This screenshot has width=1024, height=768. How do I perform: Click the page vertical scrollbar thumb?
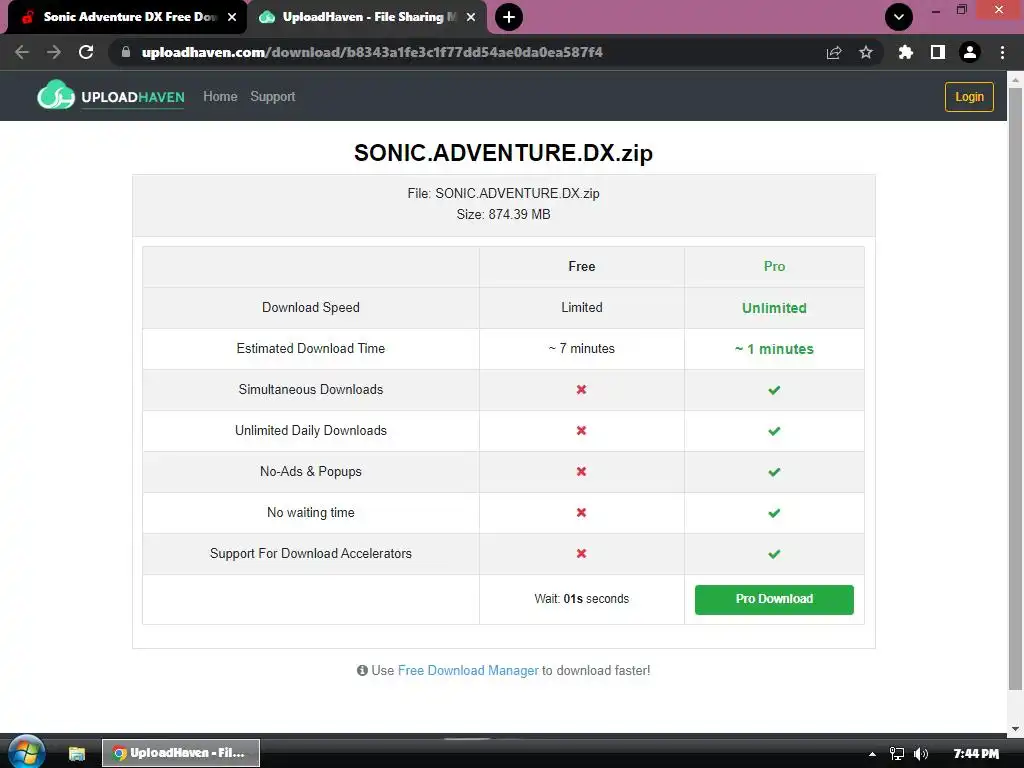pos(1015,389)
